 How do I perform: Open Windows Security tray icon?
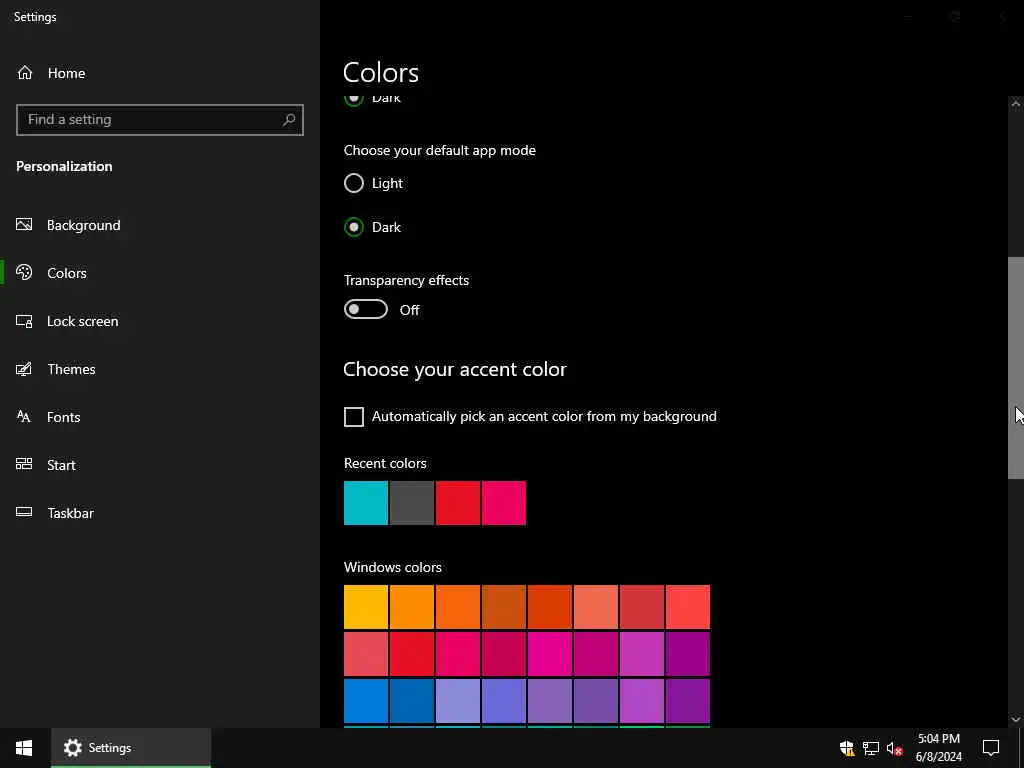click(847, 748)
